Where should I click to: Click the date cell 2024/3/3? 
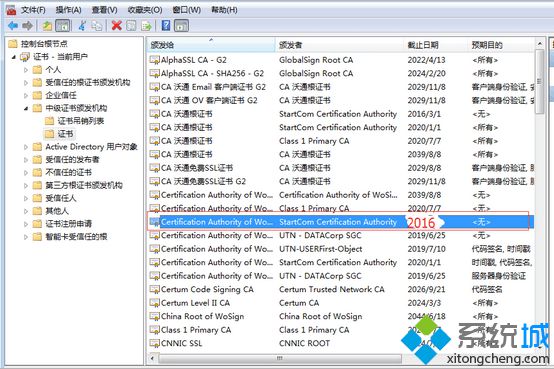[x=424, y=303]
